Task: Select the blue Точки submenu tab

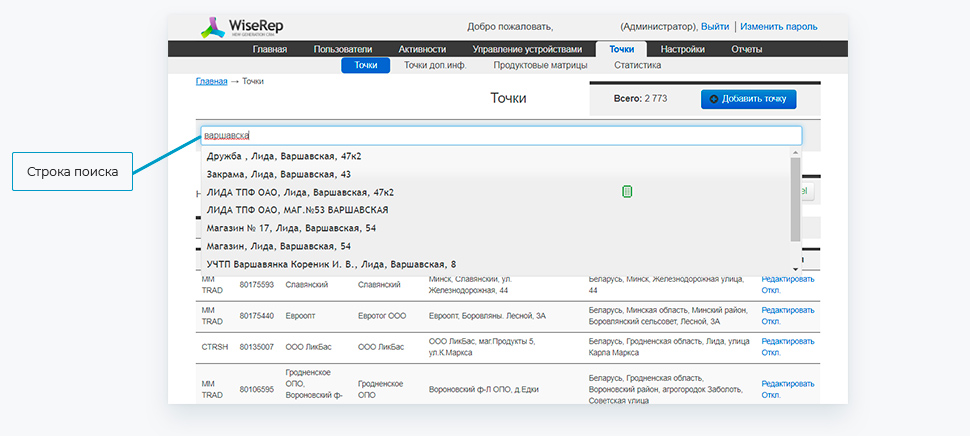Action: click(366, 65)
